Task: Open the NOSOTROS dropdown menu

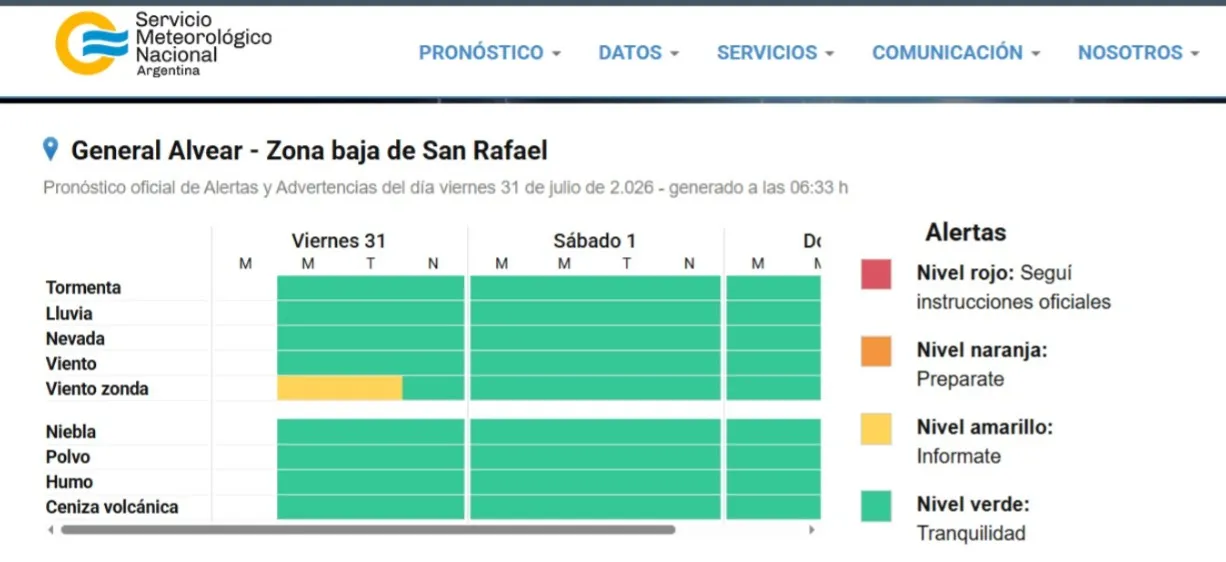Action: point(1138,53)
